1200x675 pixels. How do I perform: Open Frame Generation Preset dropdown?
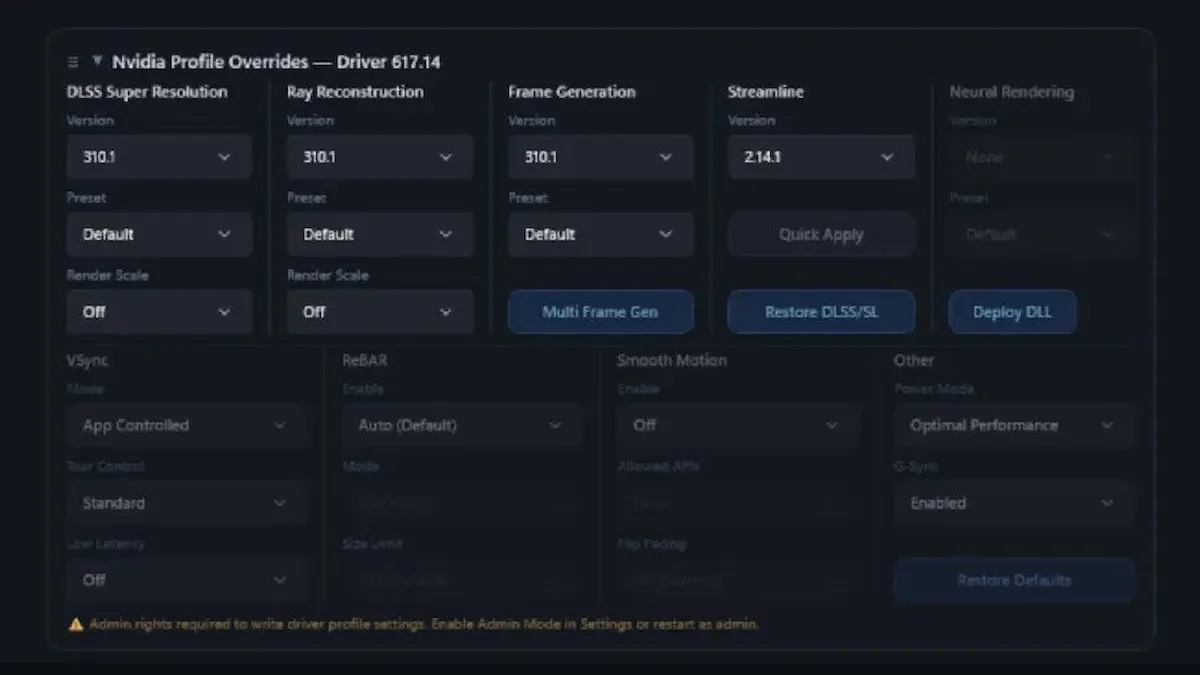tap(600, 234)
